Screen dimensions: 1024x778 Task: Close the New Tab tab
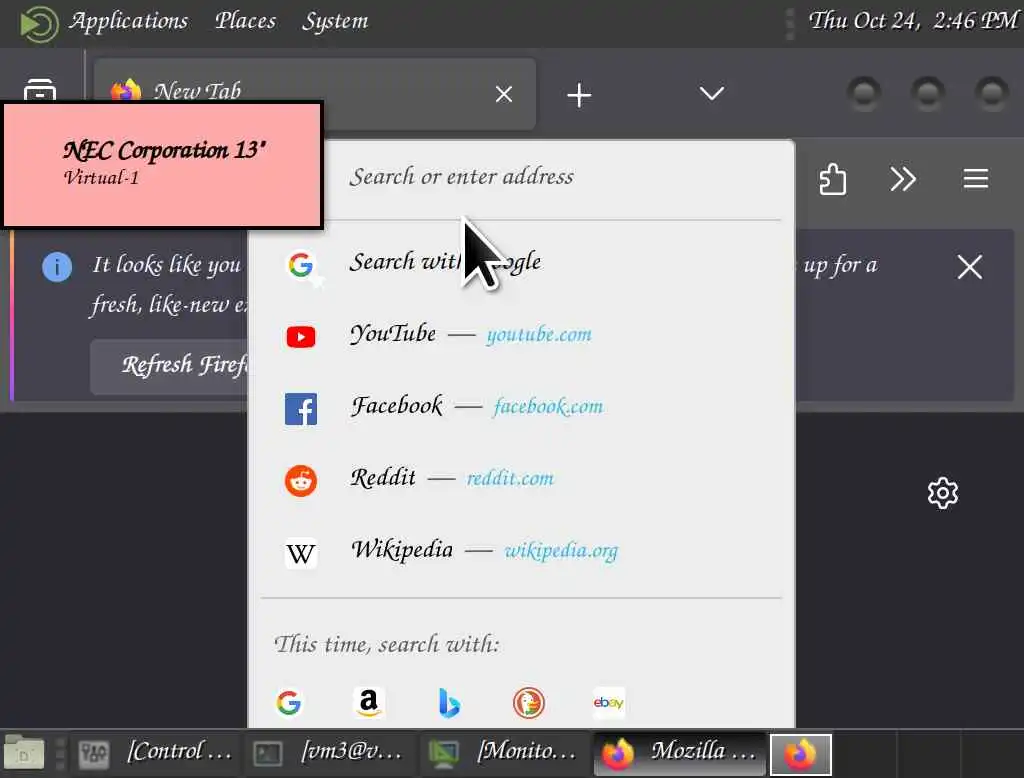tap(504, 95)
